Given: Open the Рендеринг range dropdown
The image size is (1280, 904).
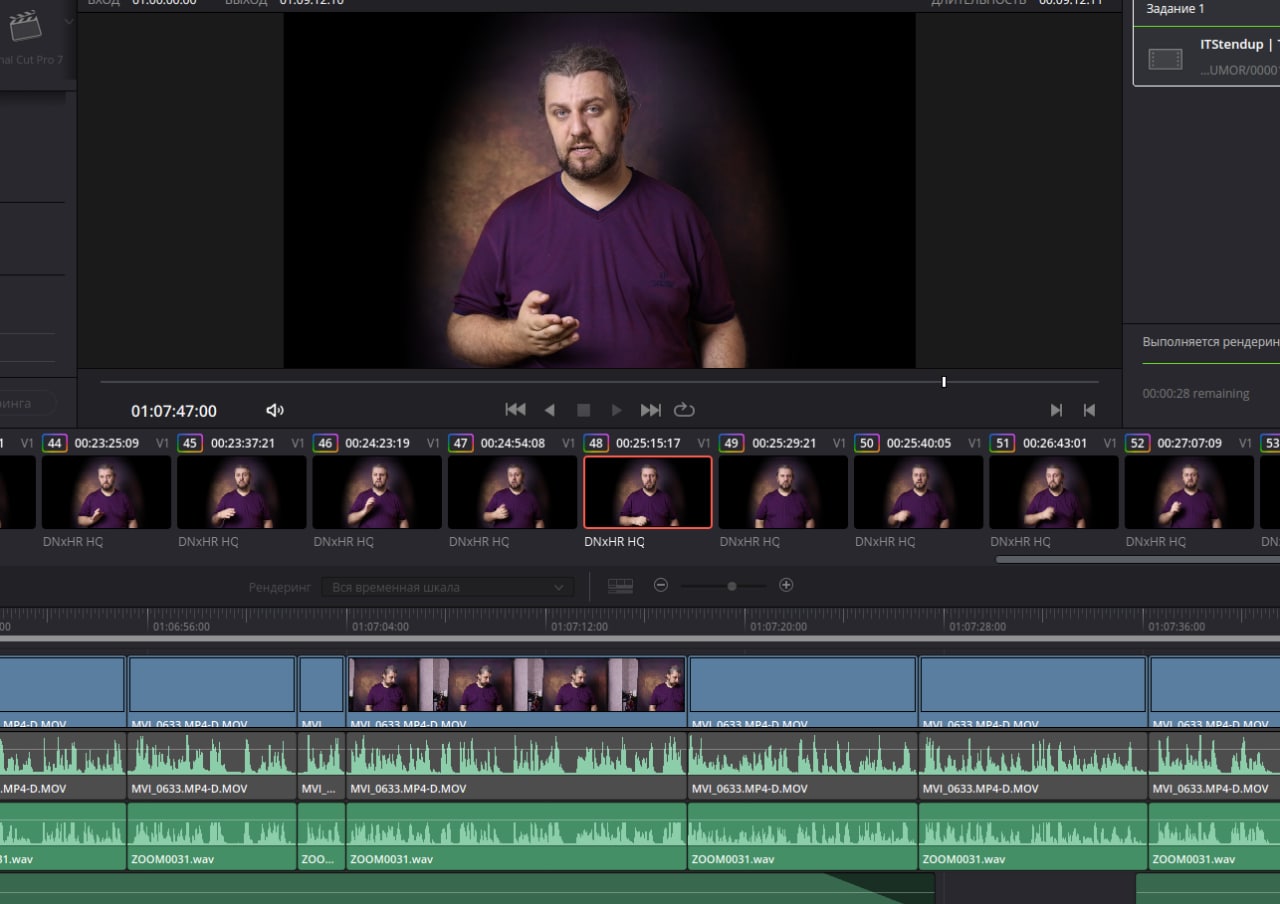Looking at the screenshot, I should pyautogui.click(x=448, y=587).
